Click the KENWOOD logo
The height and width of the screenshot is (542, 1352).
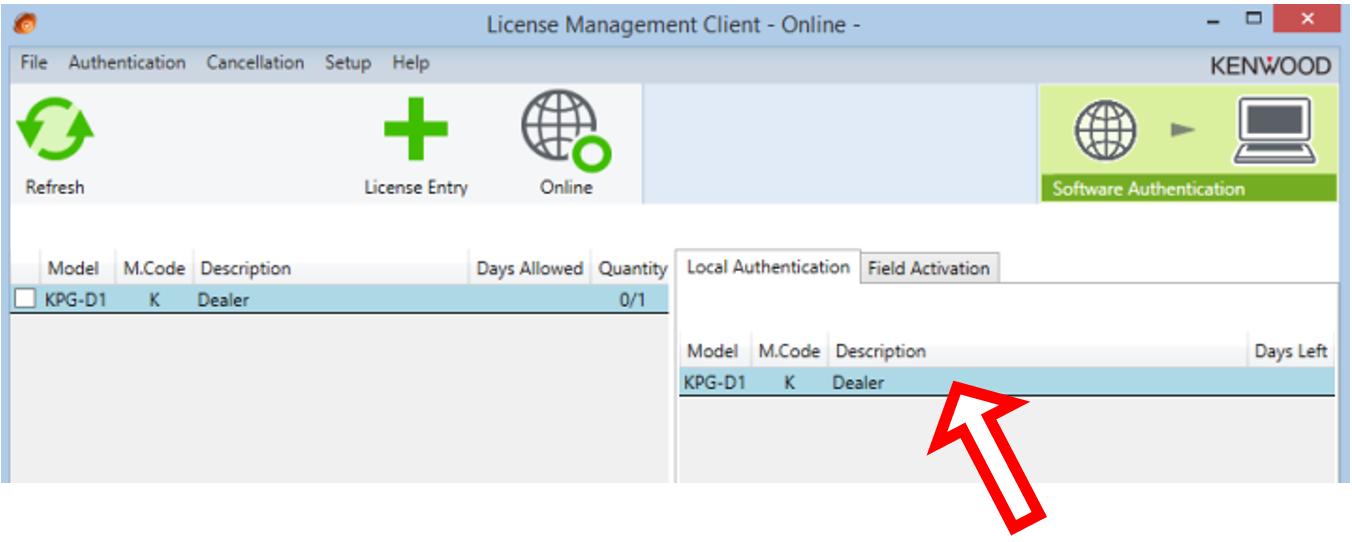coord(1270,66)
